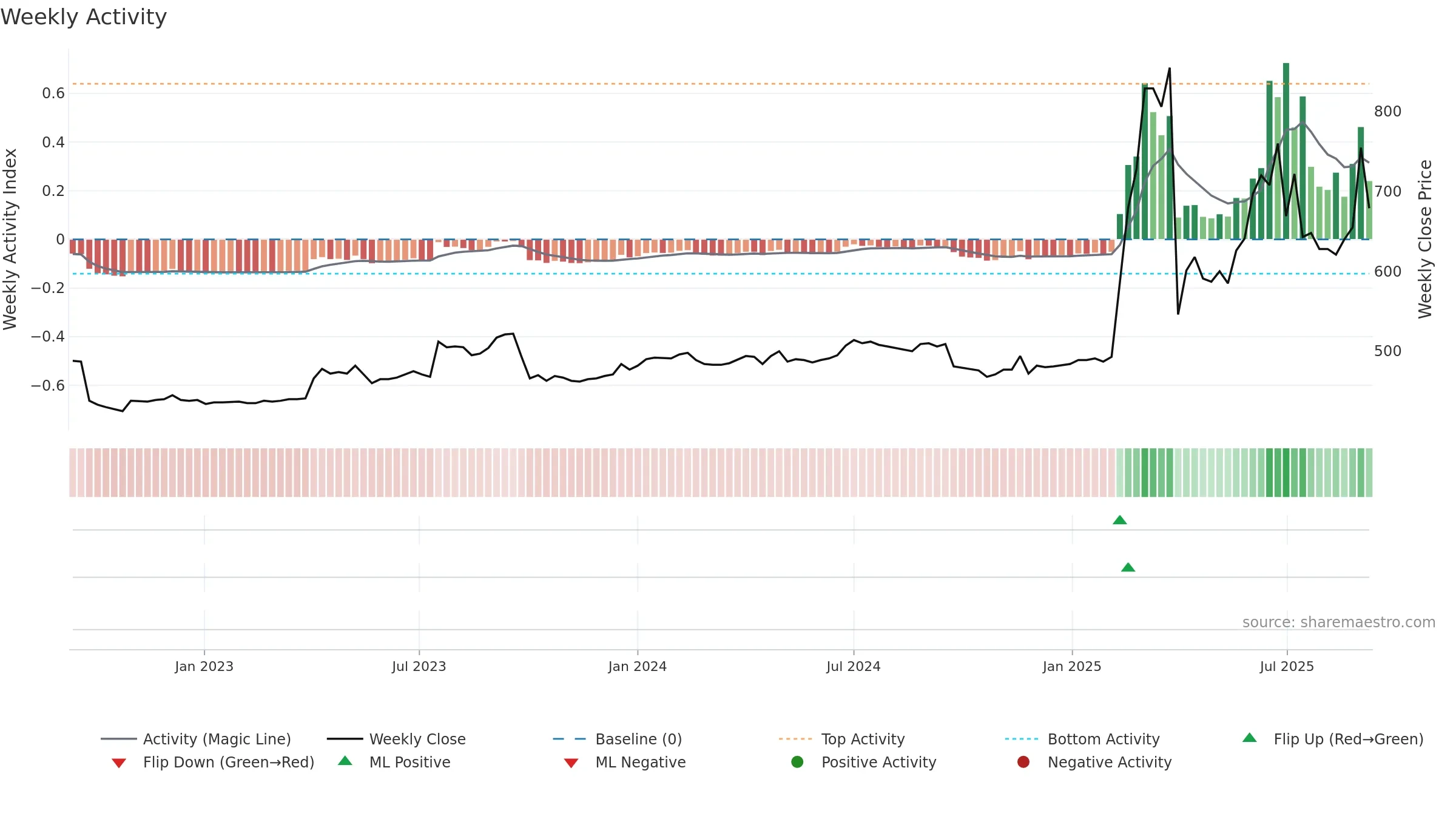Click the 0.2 activity axis label

(x=53, y=191)
